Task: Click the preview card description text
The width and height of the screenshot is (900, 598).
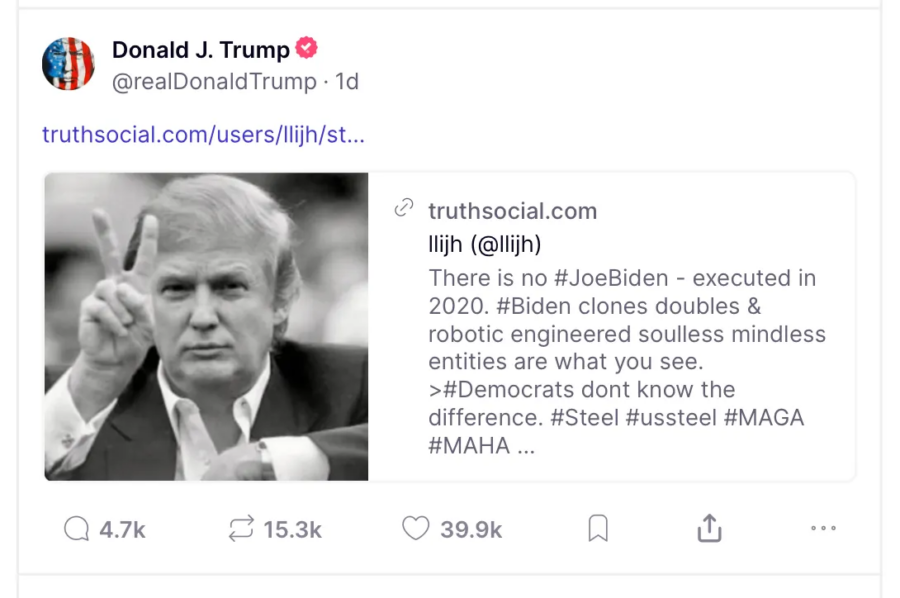Action: tap(620, 361)
